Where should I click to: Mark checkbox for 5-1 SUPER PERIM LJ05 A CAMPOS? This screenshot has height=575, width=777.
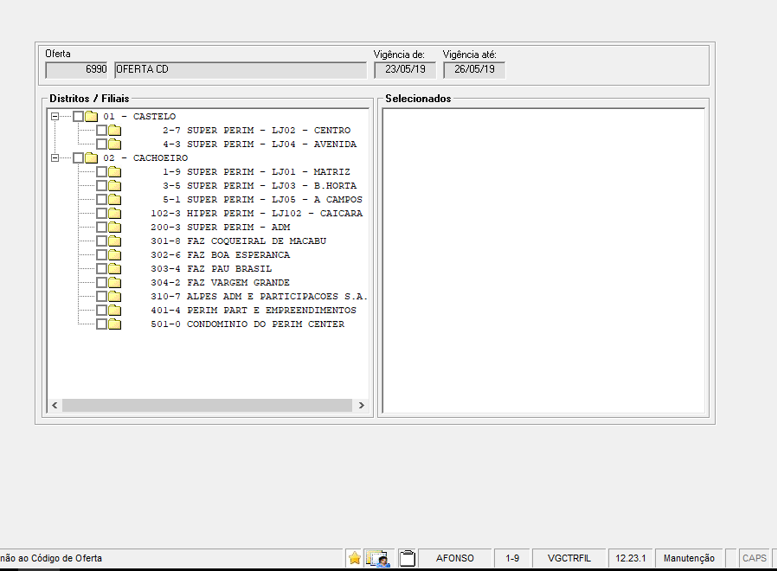tap(102, 200)
